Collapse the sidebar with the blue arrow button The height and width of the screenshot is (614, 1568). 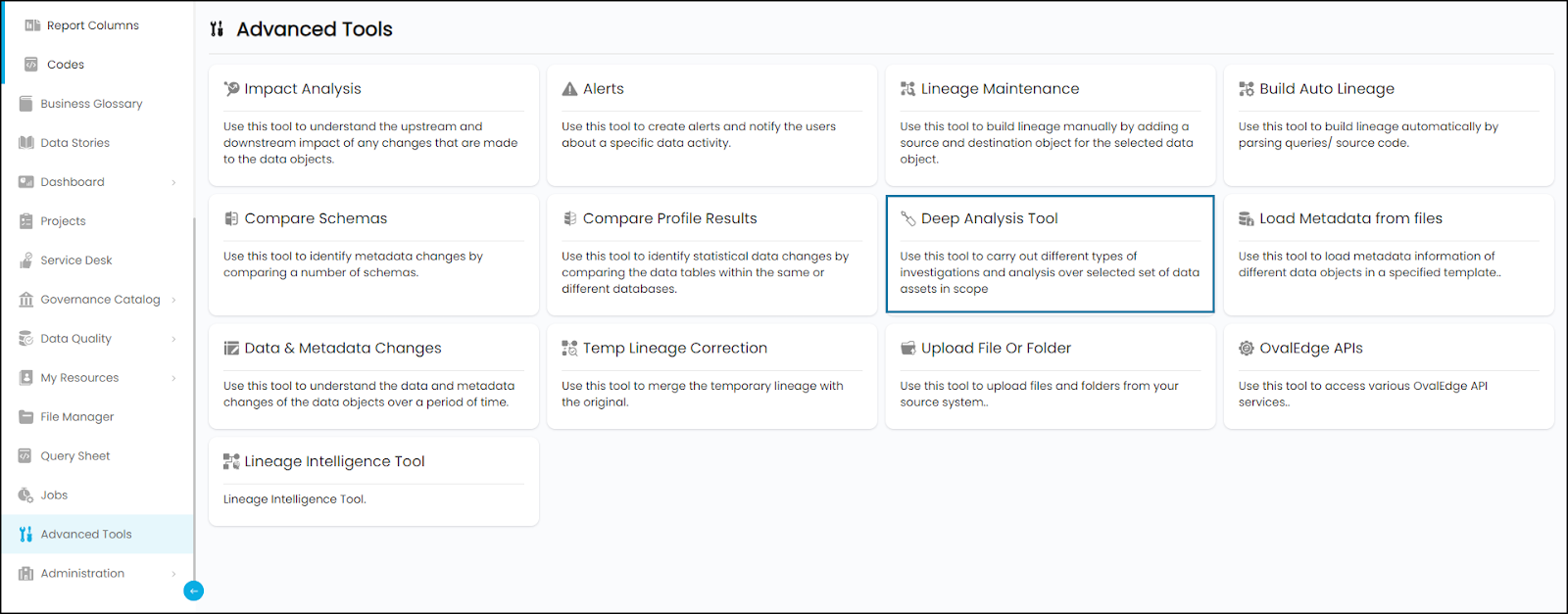click(x=194, y=590)
